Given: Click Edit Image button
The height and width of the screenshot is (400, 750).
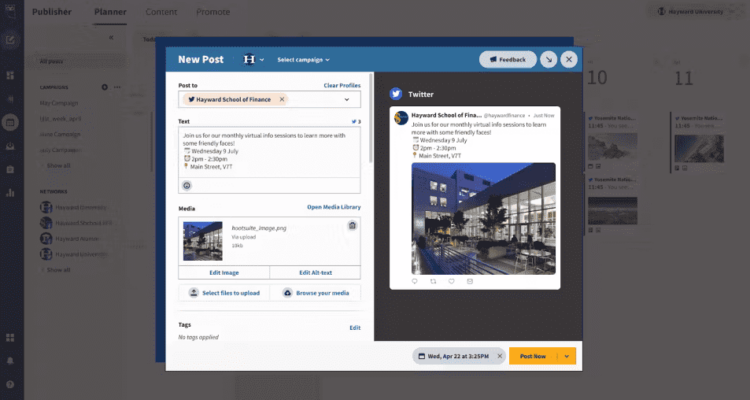Looking at the screenshot, I should 224,272.
